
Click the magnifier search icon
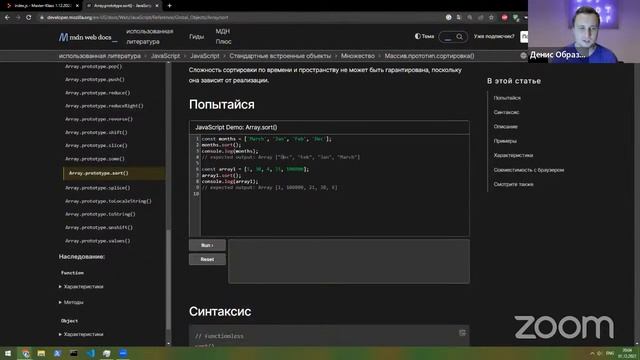[x=460, y=37]
